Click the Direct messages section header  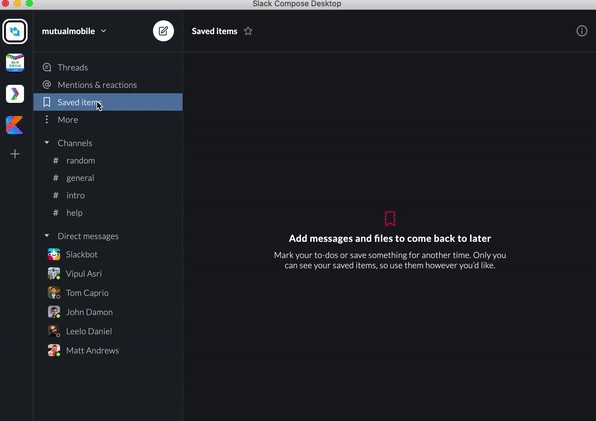coord(88,236)
